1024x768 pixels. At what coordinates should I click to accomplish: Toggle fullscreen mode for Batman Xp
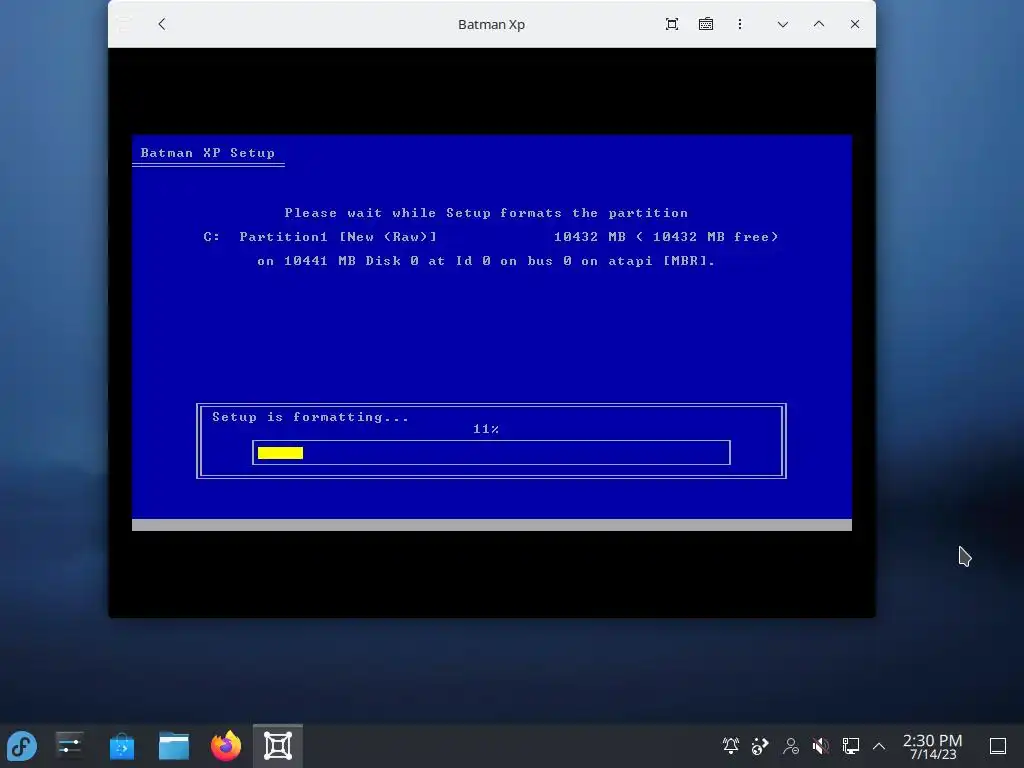pos(671,24)
